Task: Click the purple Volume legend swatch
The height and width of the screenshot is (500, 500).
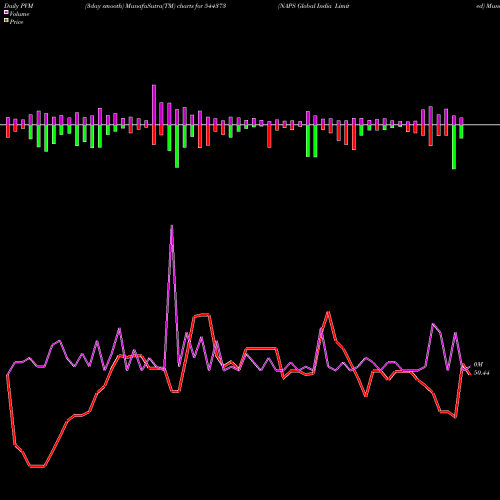Action: pos(6,12)
